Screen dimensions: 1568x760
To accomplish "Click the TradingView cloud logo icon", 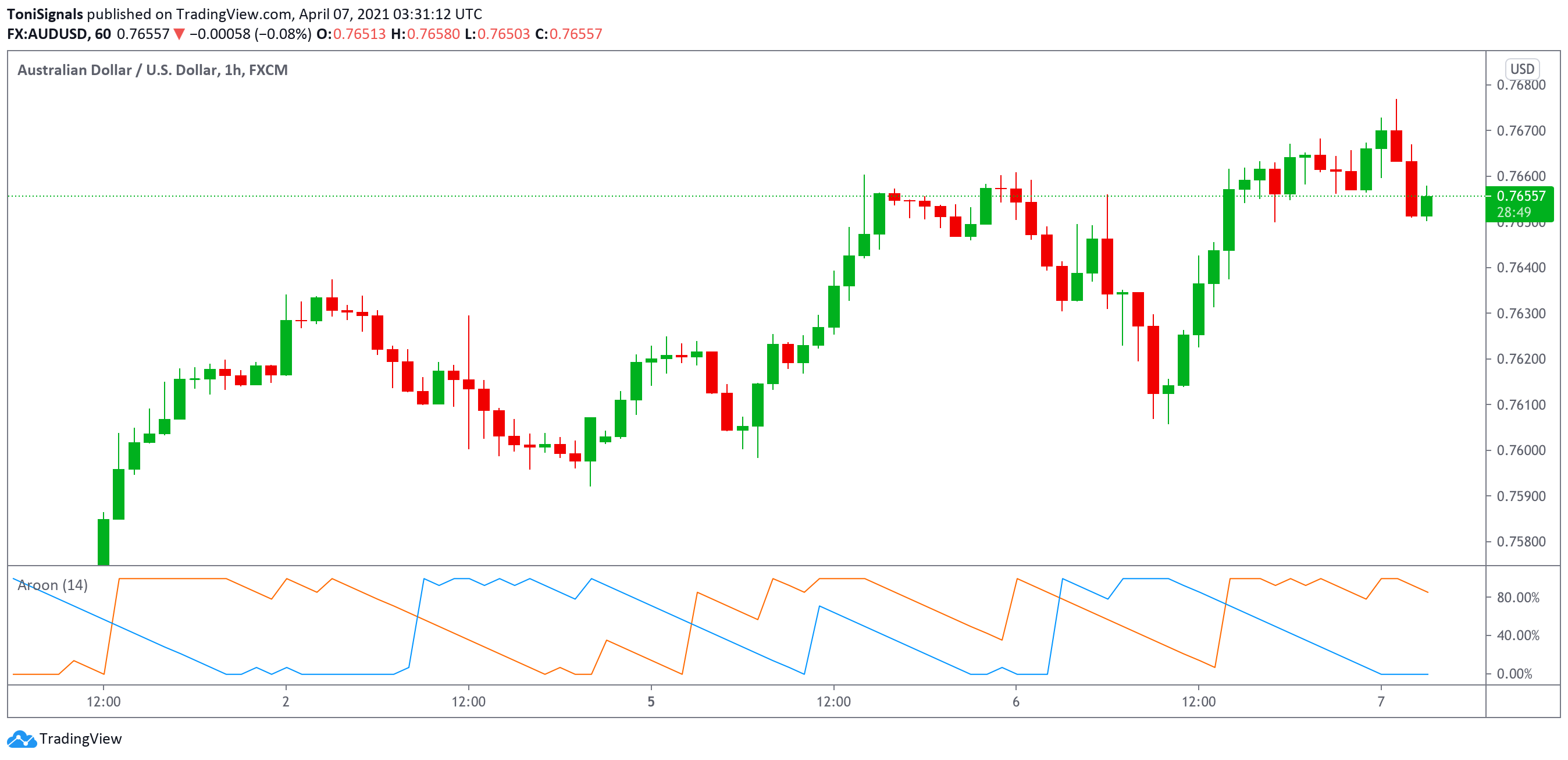I will tap(22, 738).
